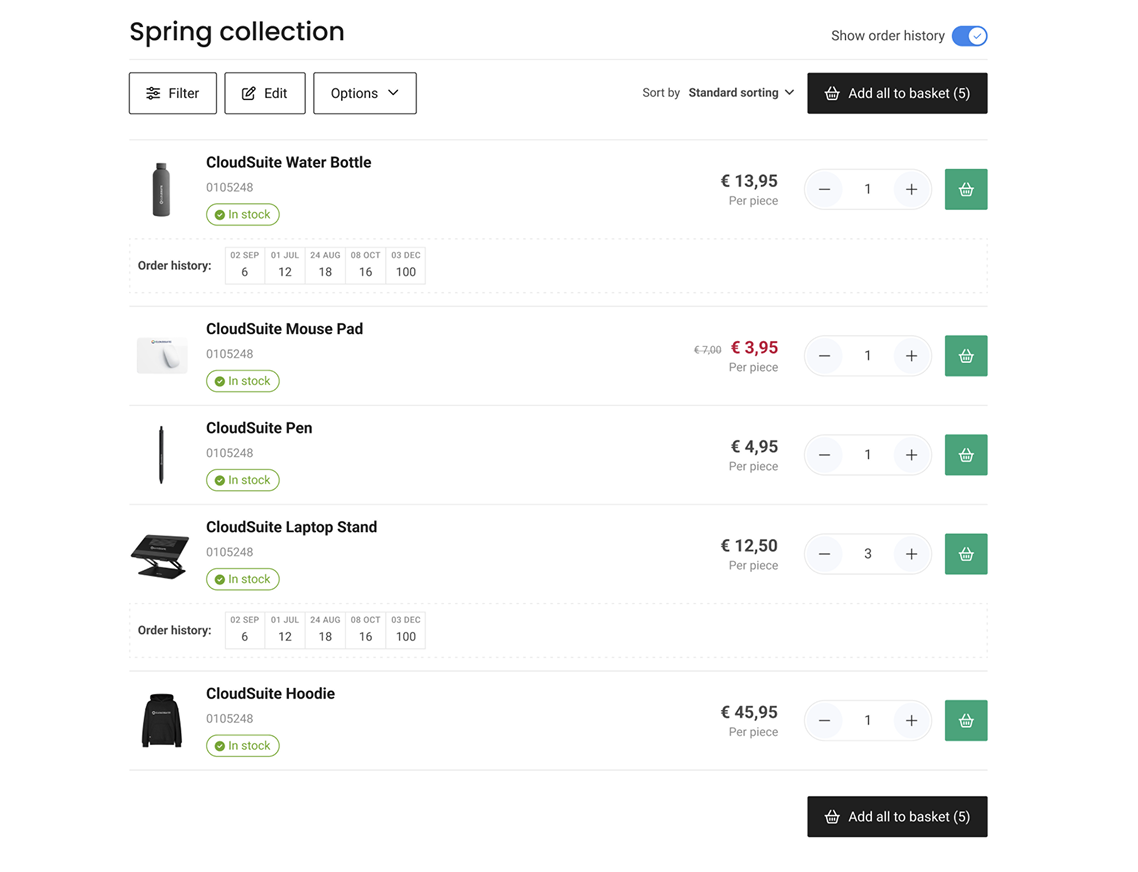This screenshot has height=872, width=1138.
Task: Toggle the Show order history switch
Action: 968,36
